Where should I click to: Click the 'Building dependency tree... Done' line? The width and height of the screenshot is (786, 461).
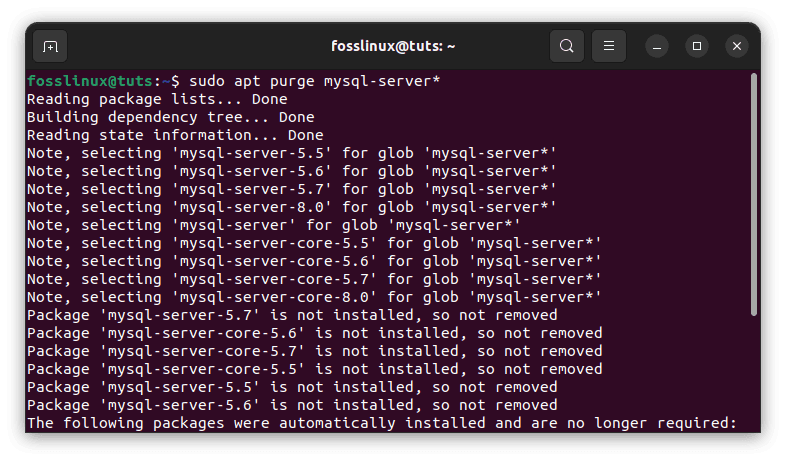170,117
